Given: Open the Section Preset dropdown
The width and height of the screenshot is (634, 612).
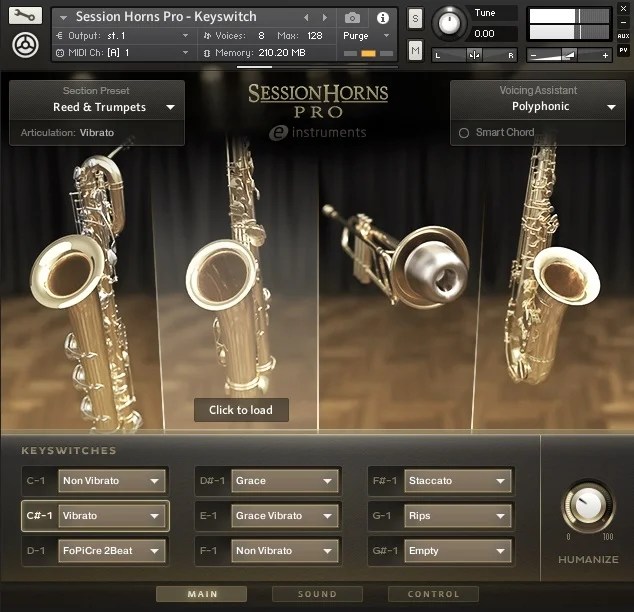Looking at the screenshot, I should 97,107.
